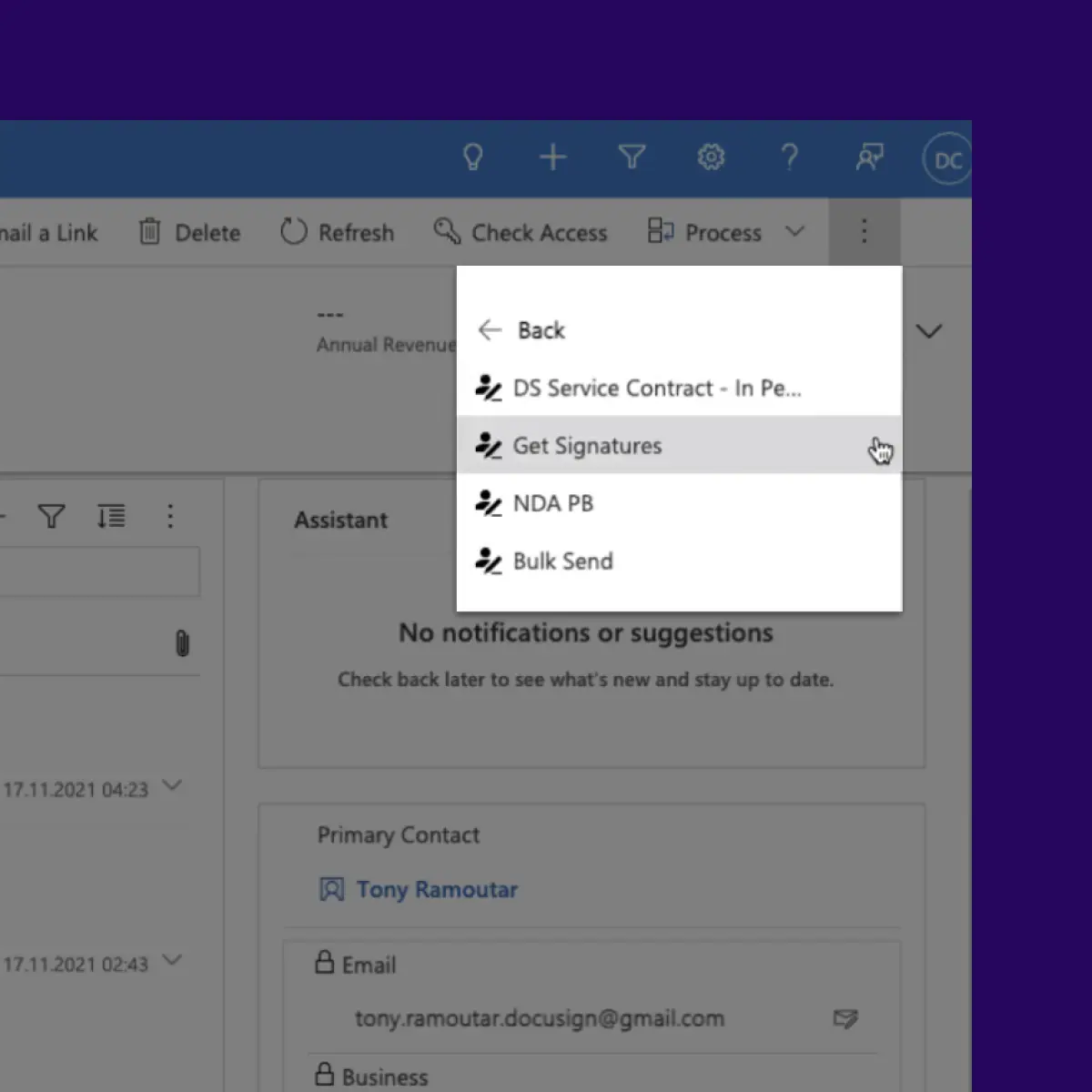The width and height of the screenshot is (1092, 1092).
Task: Click Refresh in the command bar
Action: click(x=337, y=232)
